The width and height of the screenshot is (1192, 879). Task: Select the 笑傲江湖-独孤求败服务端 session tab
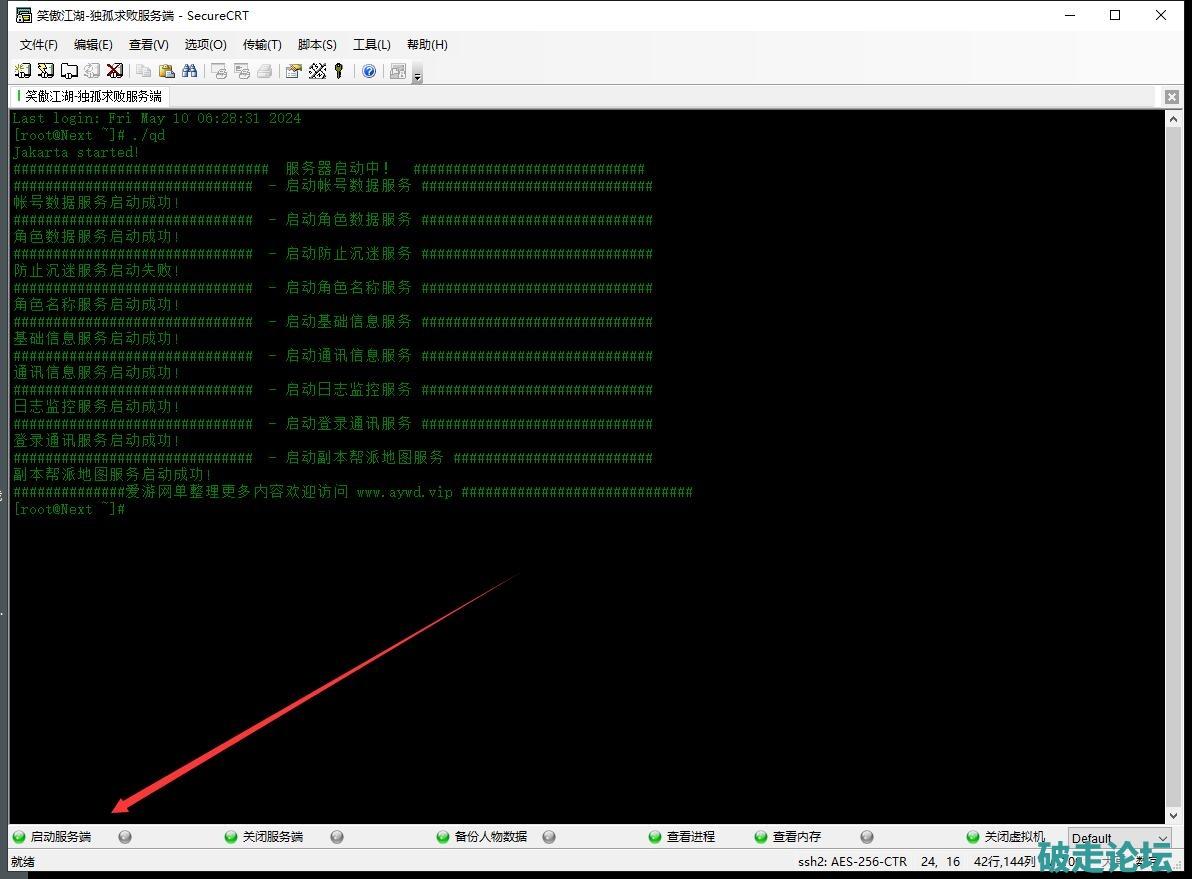coord(90,97)
